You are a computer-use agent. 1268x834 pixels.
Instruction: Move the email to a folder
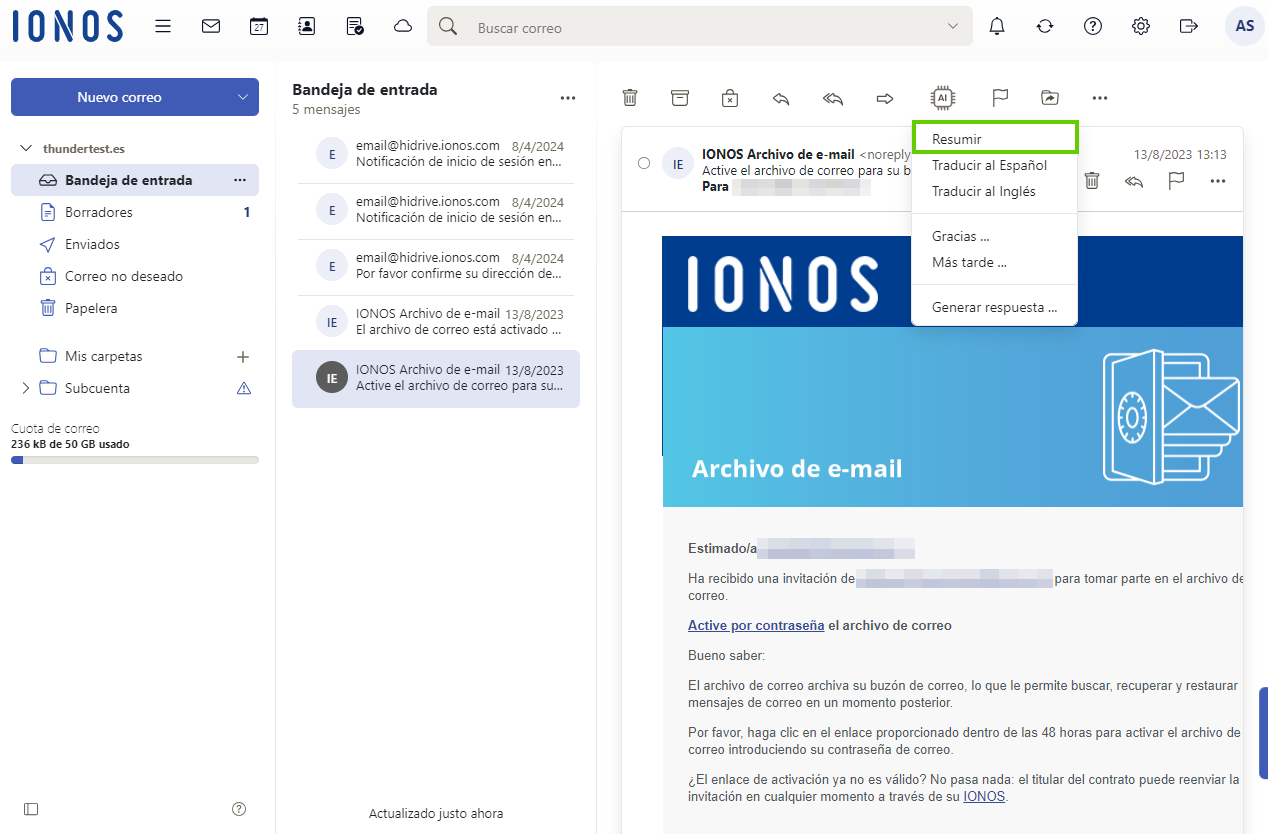pyautogui.click(x=1049, y=98)
